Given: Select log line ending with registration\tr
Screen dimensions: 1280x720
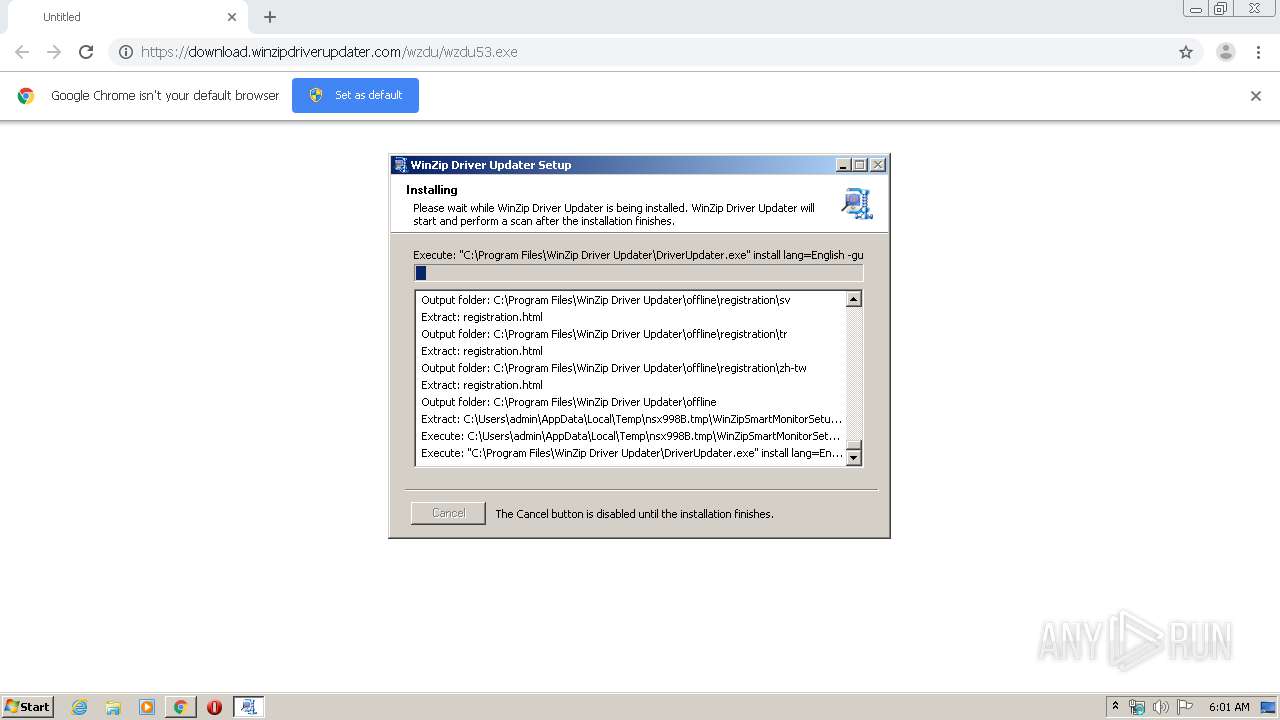Looking at the screenshot, I should [x=604, y=334].
